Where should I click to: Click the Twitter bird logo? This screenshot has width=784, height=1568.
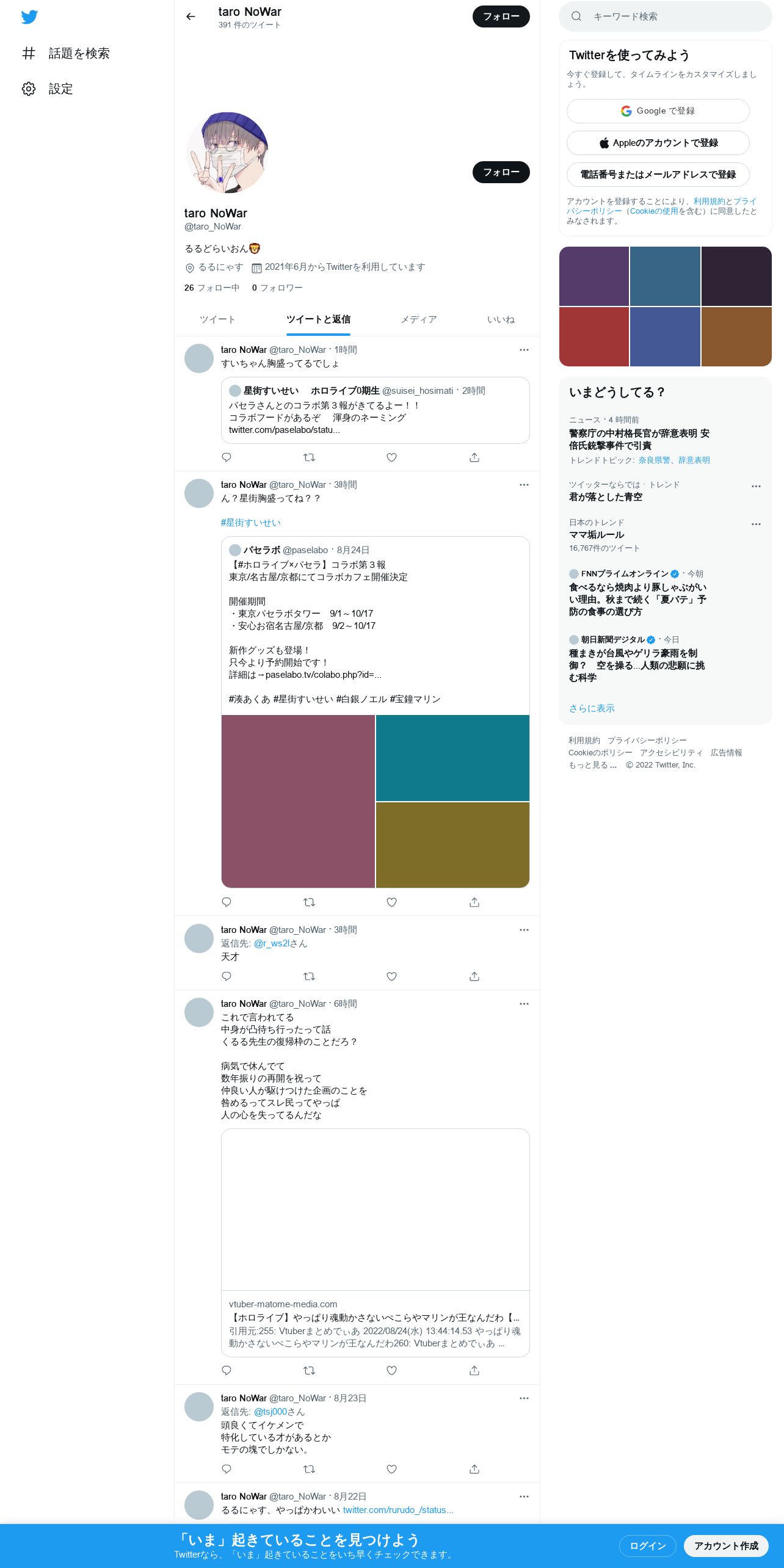[x=29, y=16]
